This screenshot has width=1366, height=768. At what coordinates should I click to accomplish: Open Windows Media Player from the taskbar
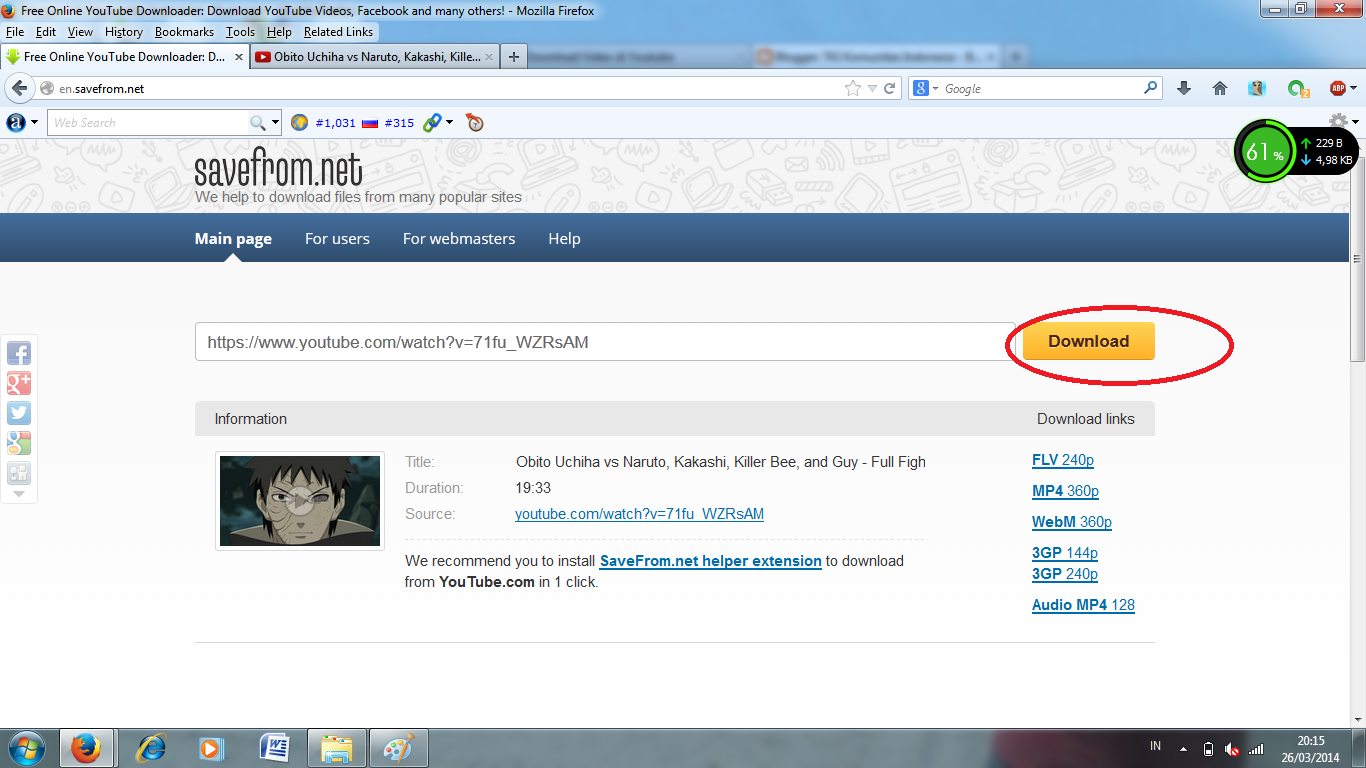[x=210, y=748]
